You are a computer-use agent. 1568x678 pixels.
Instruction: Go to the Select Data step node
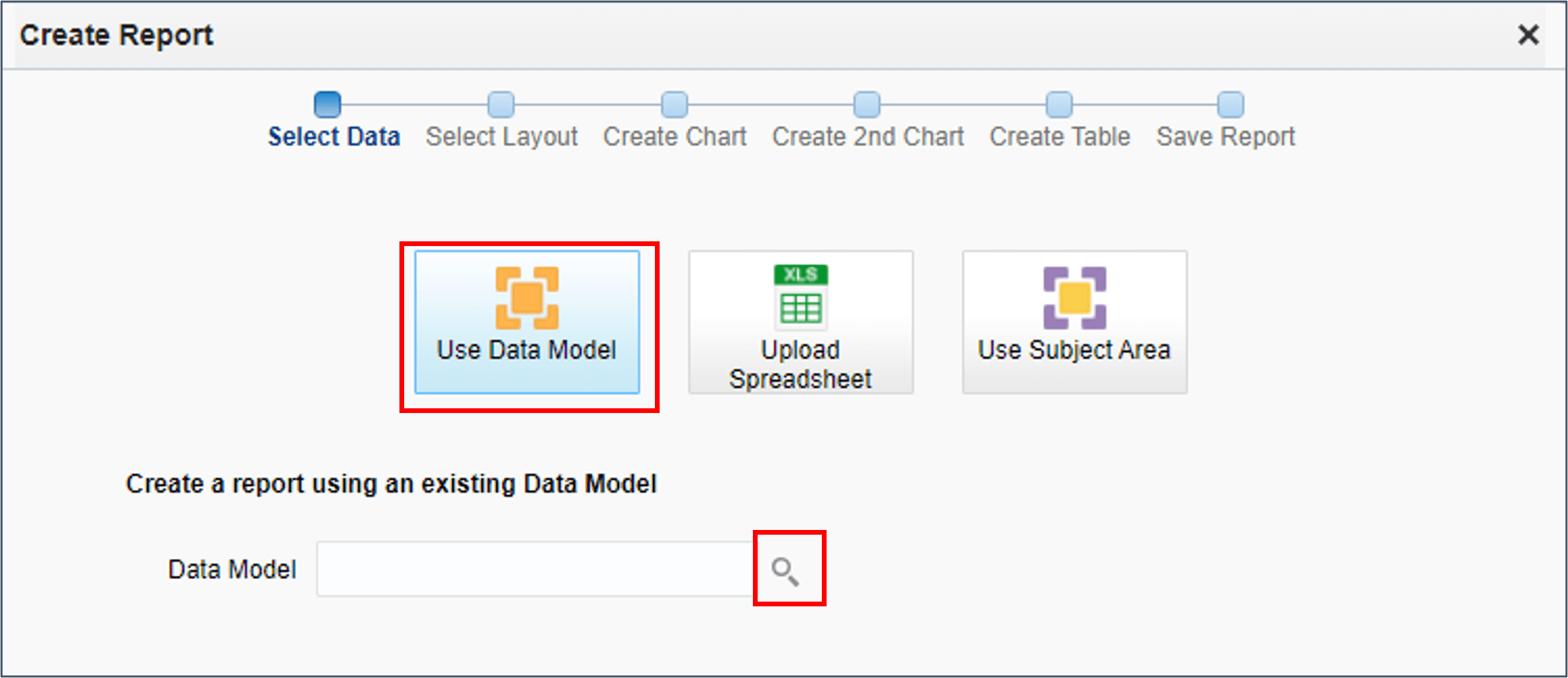tap(328, 105)
